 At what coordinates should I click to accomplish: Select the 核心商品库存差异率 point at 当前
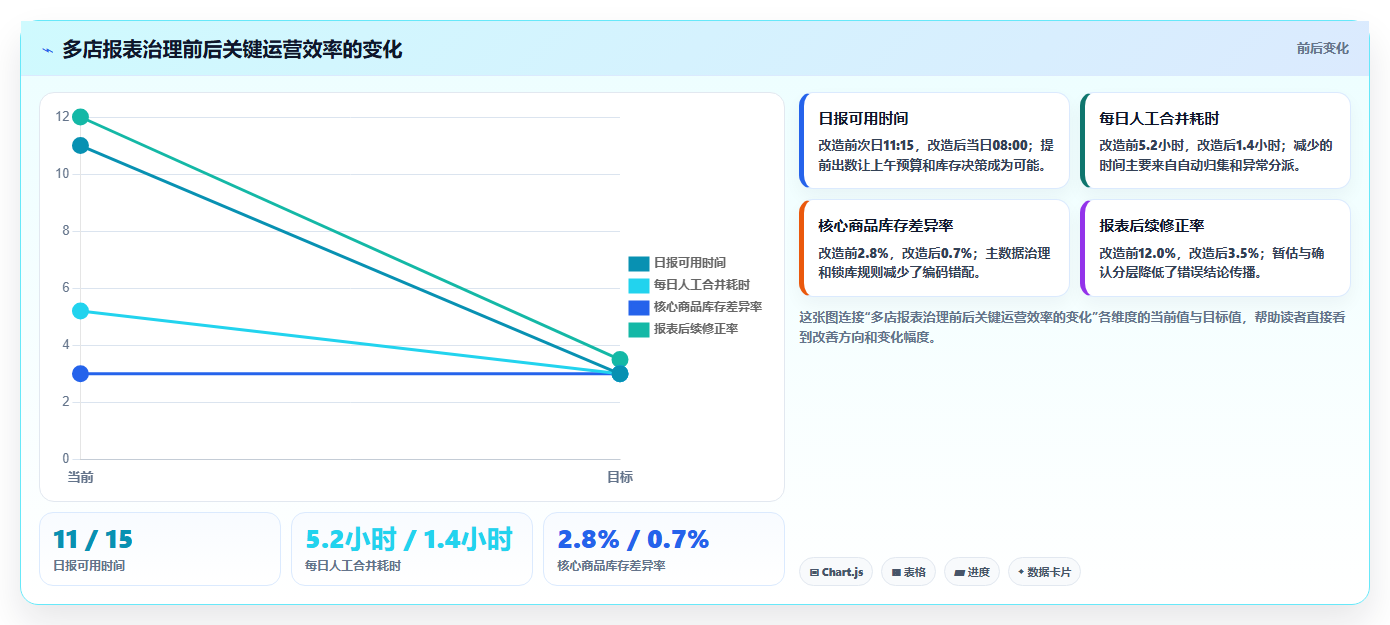(80, 374)
